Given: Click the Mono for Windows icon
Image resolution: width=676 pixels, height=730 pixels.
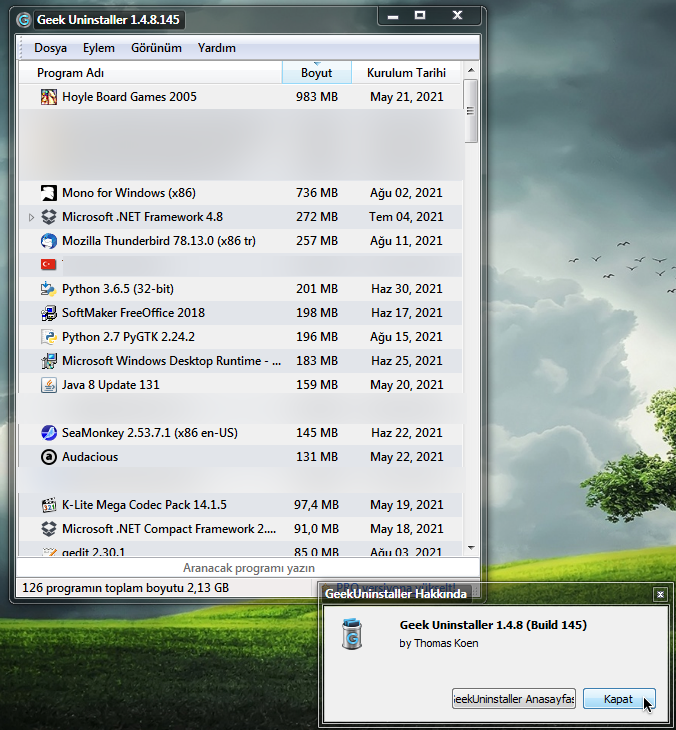Looking at the screenshot, I should coord(48,193).
